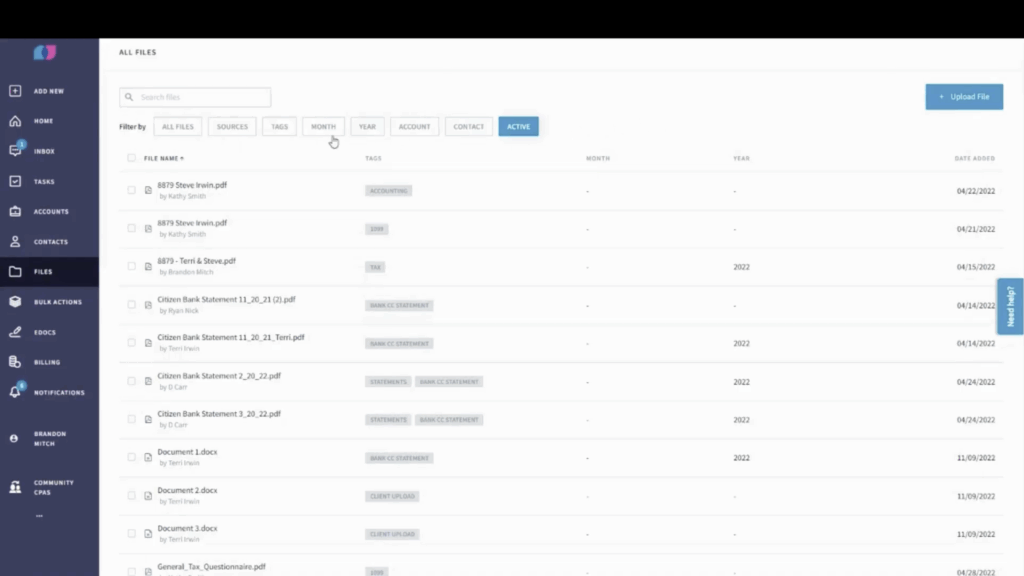Check the box for Document 1.docx

coord(131,457)
